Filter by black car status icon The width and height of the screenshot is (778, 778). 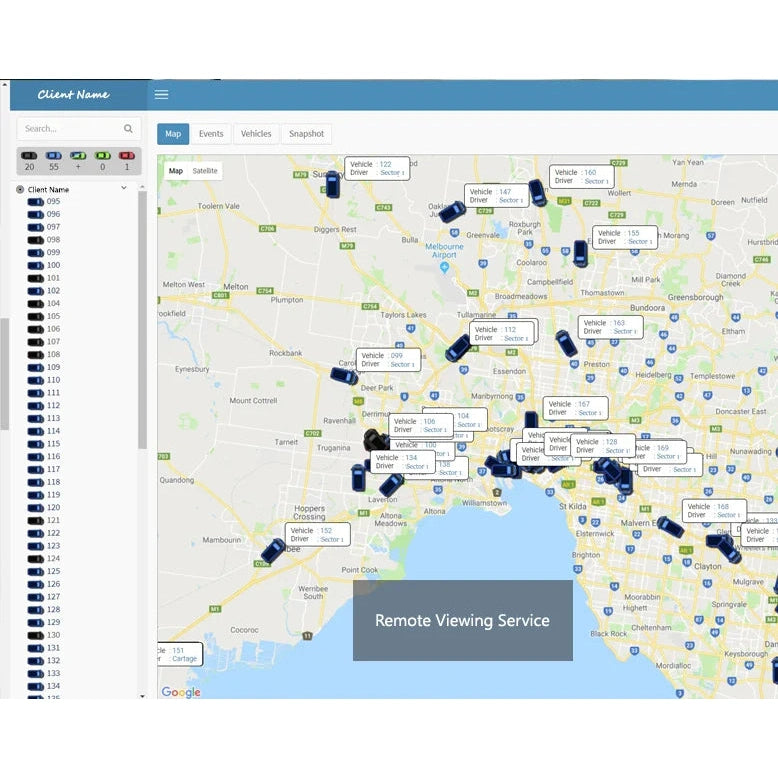29,156
